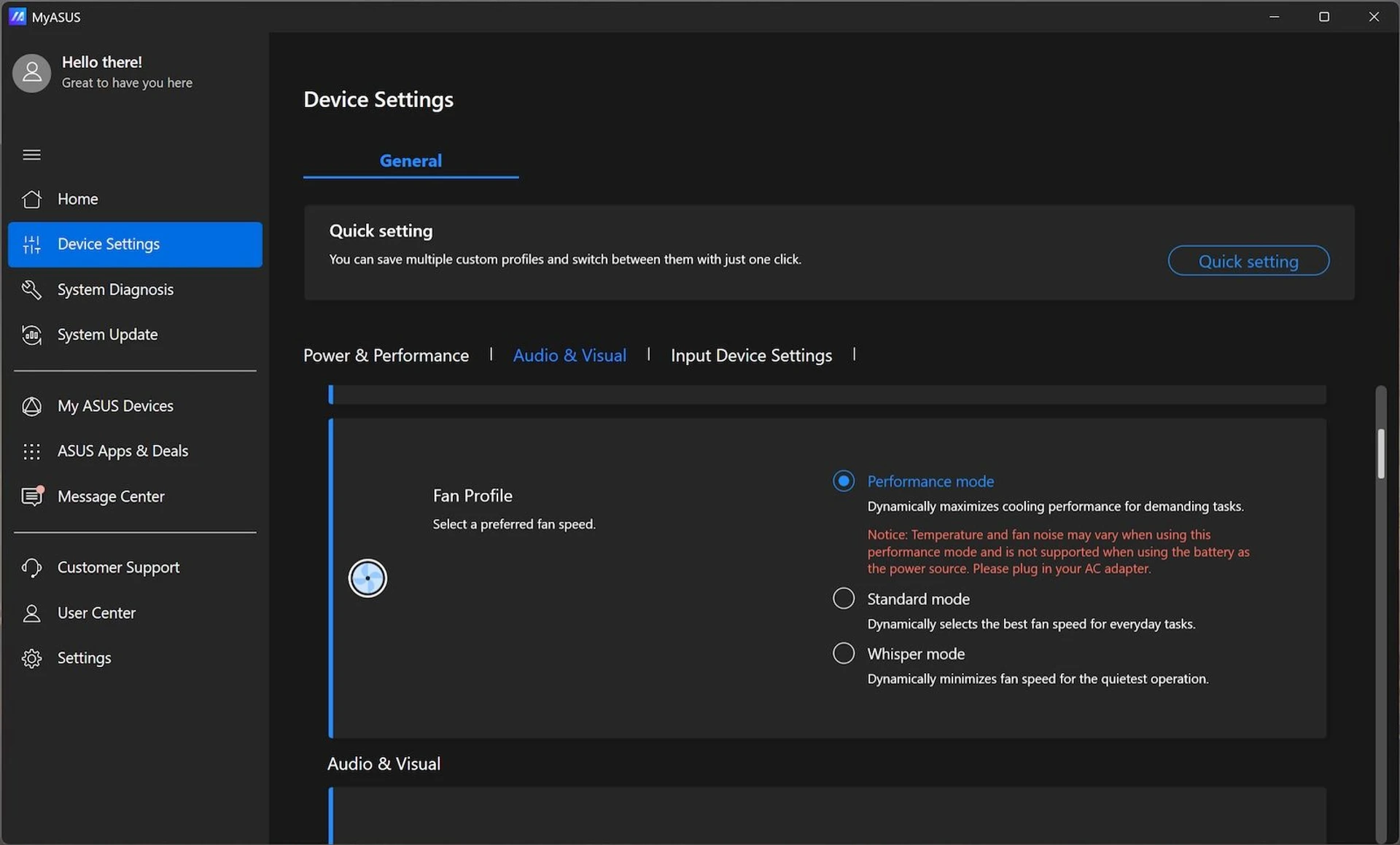Open Message Center
Screen dimensions: 1400x845
point(135,497)
